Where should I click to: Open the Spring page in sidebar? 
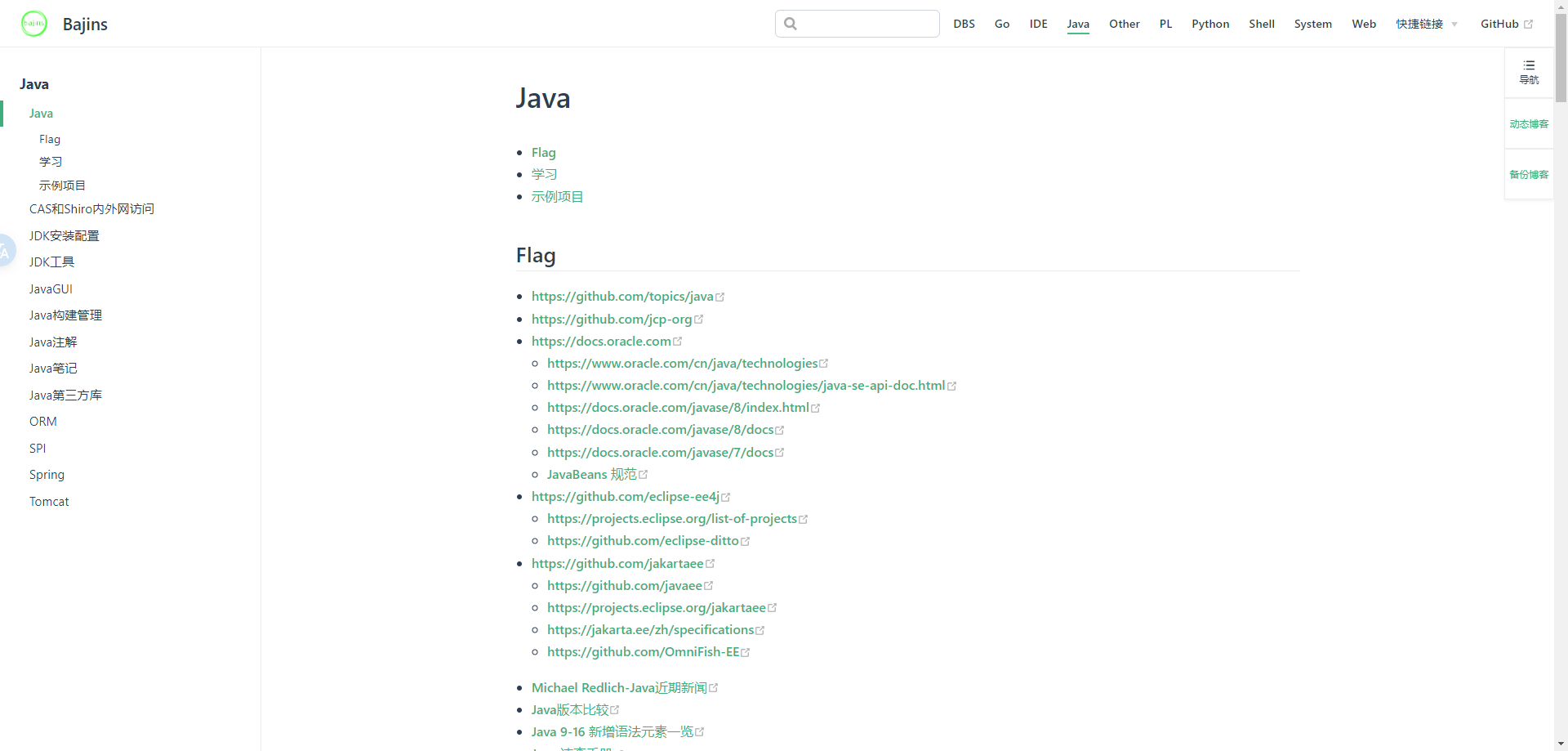(47, 475)
